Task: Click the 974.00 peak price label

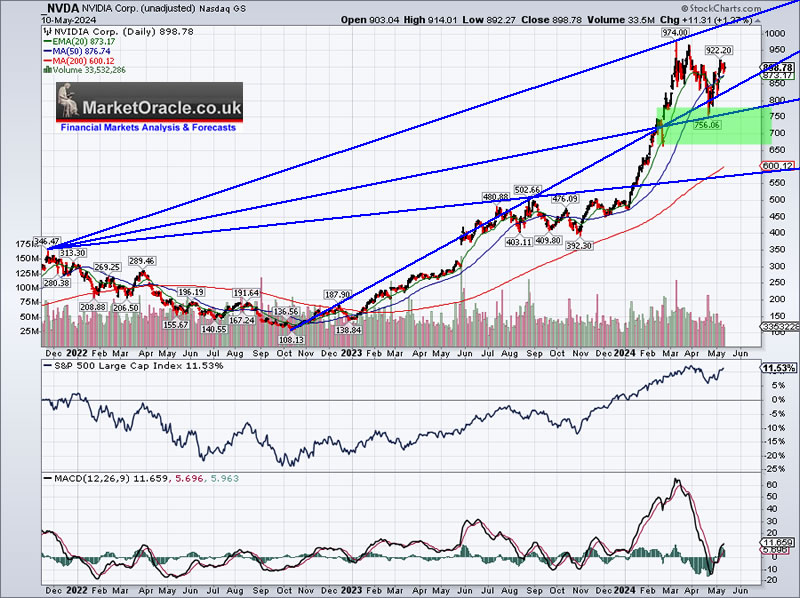Action: 675,32
